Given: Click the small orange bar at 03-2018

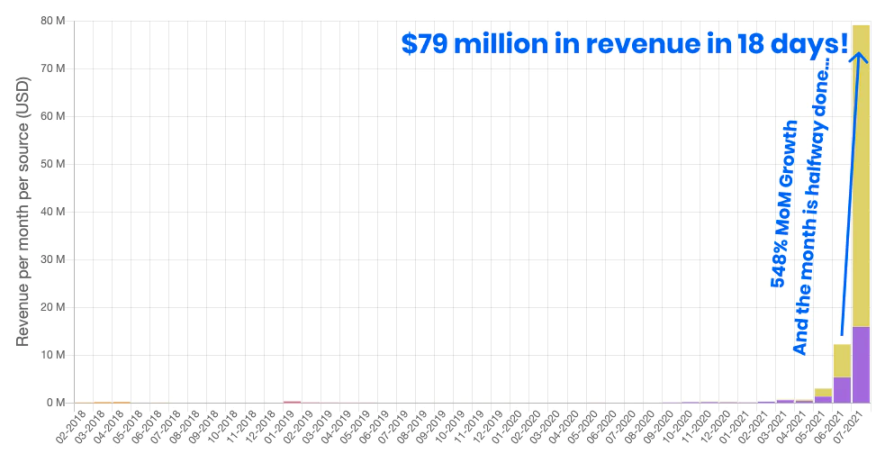Looking at the screenshot, I should 102,403.
